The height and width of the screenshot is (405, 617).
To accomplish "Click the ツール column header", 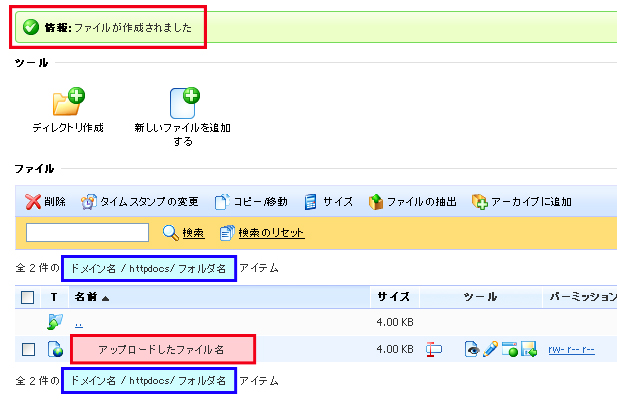I will point(480,297).
